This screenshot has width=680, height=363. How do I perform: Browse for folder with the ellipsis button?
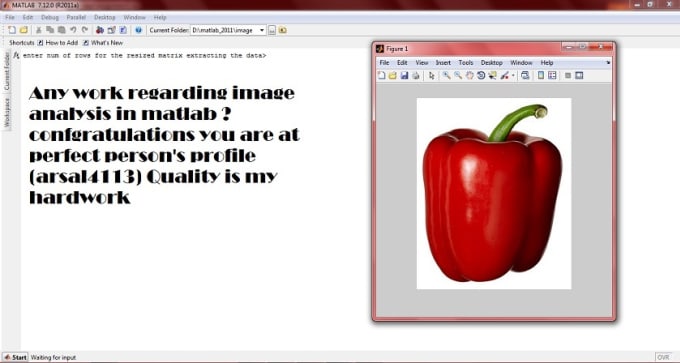click(272, 30)
